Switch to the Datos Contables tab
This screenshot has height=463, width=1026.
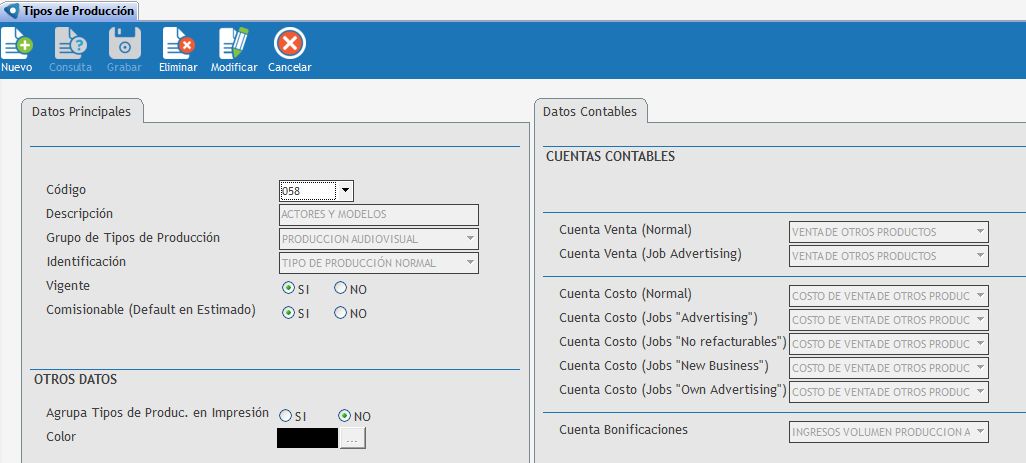[590, 112]
